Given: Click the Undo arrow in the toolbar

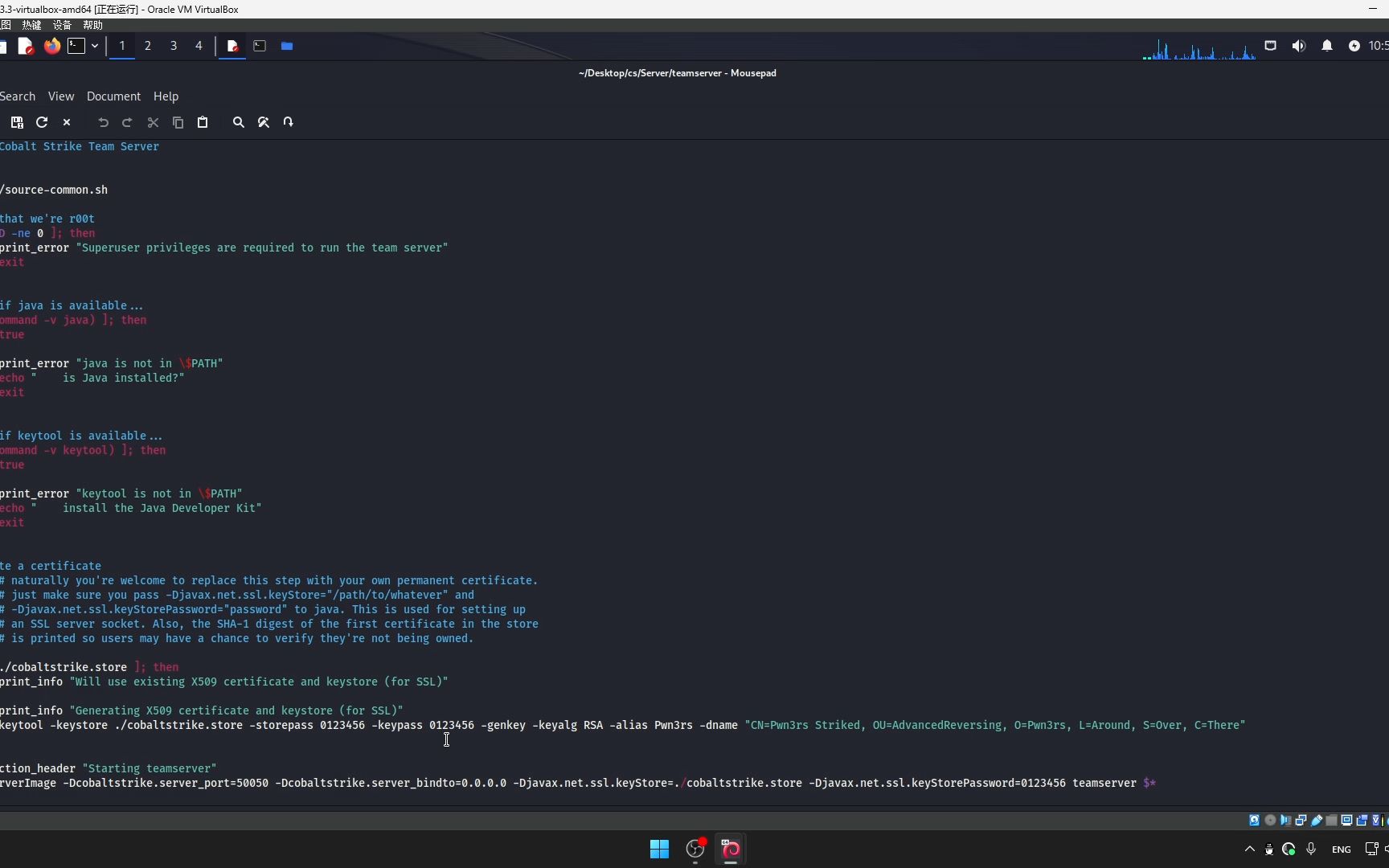Looking at the screenshot, I should pyautogui.click(x=103, y=122).
